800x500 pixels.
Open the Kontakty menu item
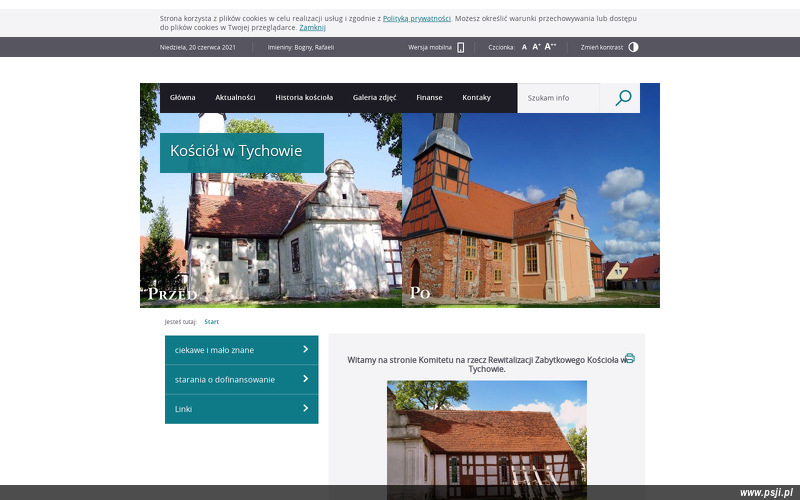coord(476,98)
